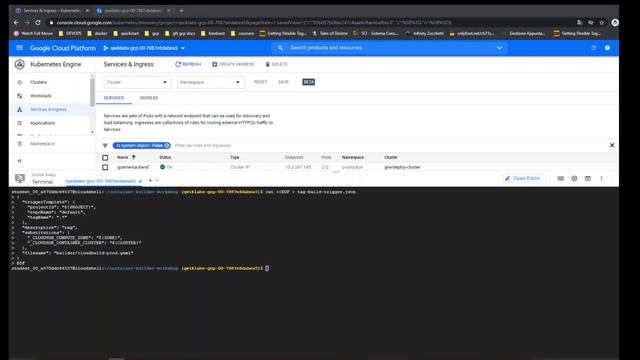Open the Namespace filter dropdown
This screenshot has height=360, width=640.
211,82
